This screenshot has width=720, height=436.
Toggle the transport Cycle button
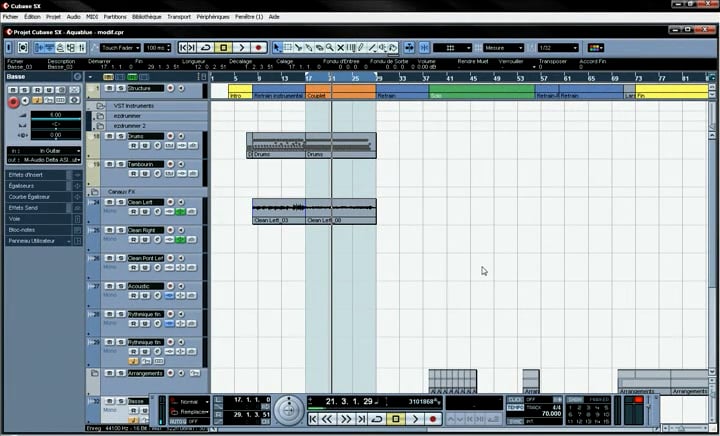point(377,419)
